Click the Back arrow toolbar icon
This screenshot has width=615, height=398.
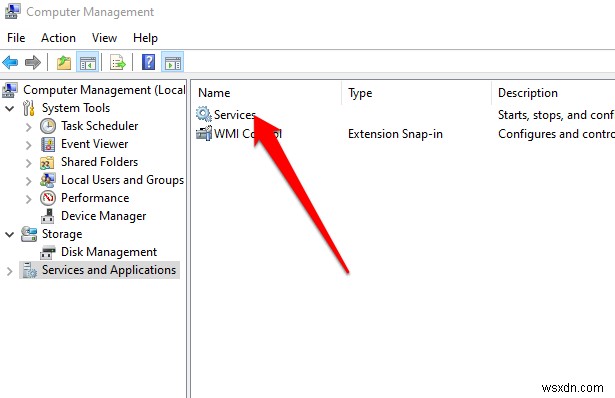10,62
